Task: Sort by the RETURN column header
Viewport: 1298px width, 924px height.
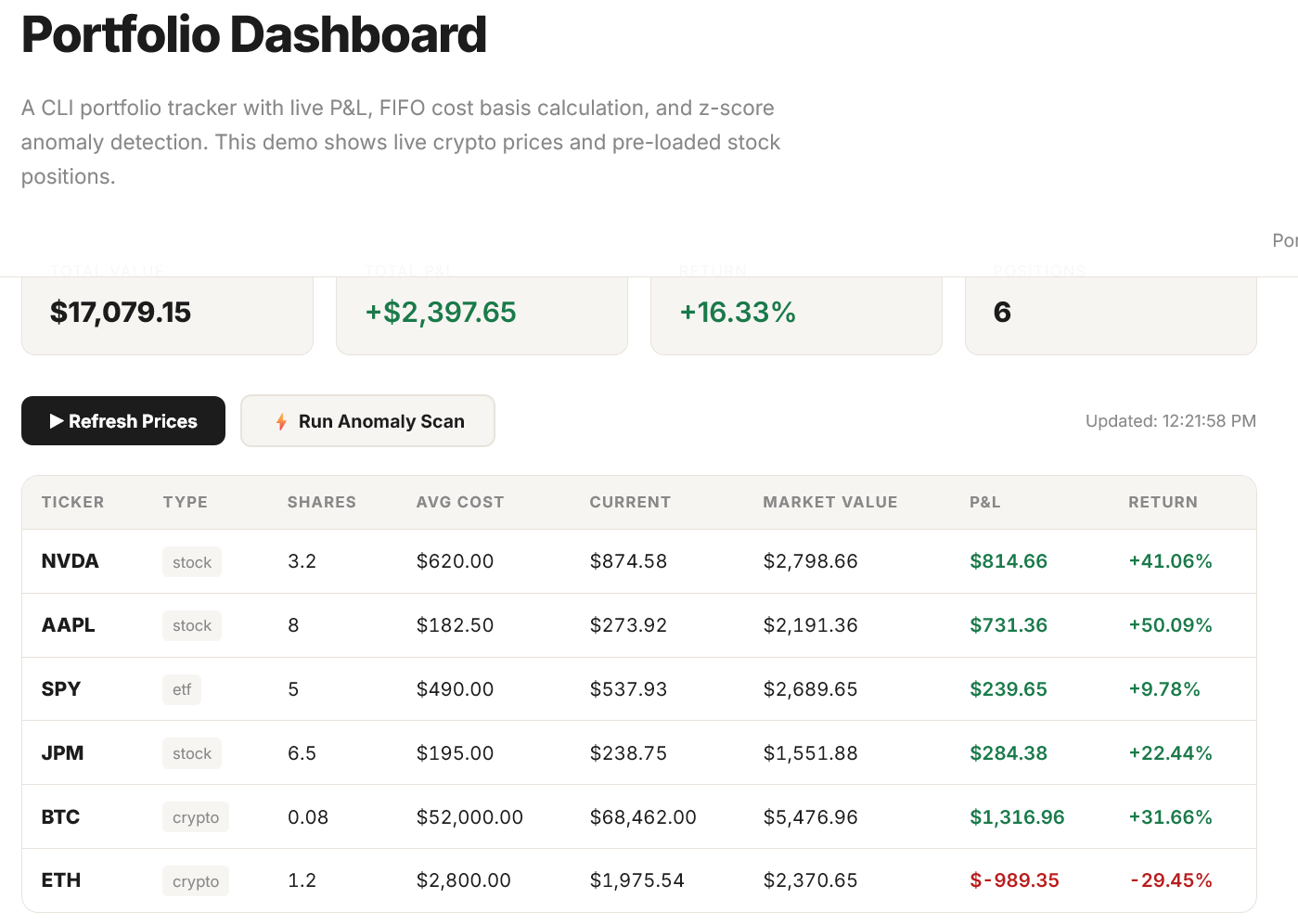Action: point(1163,502)
